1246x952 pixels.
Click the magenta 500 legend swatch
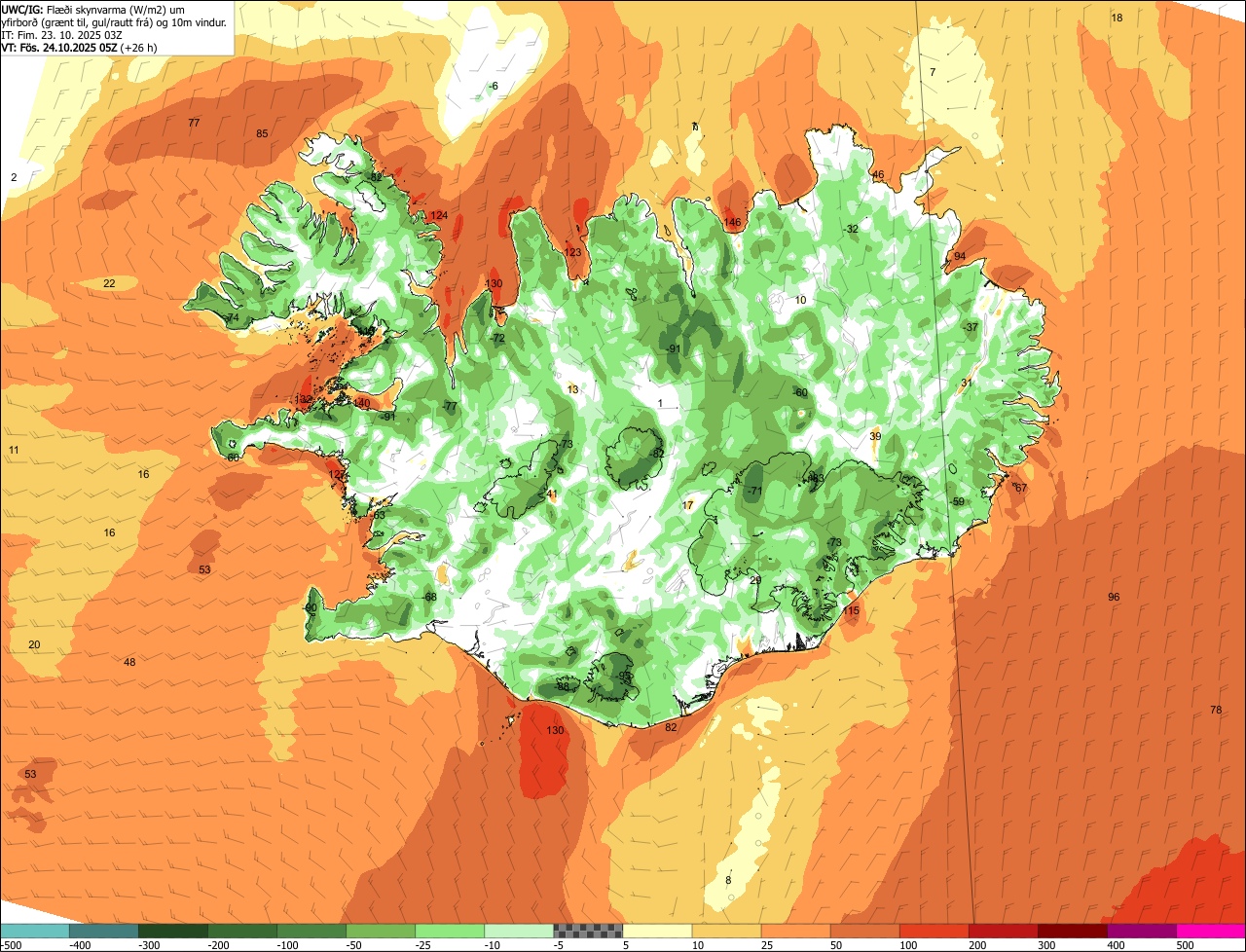[1211, 930]
